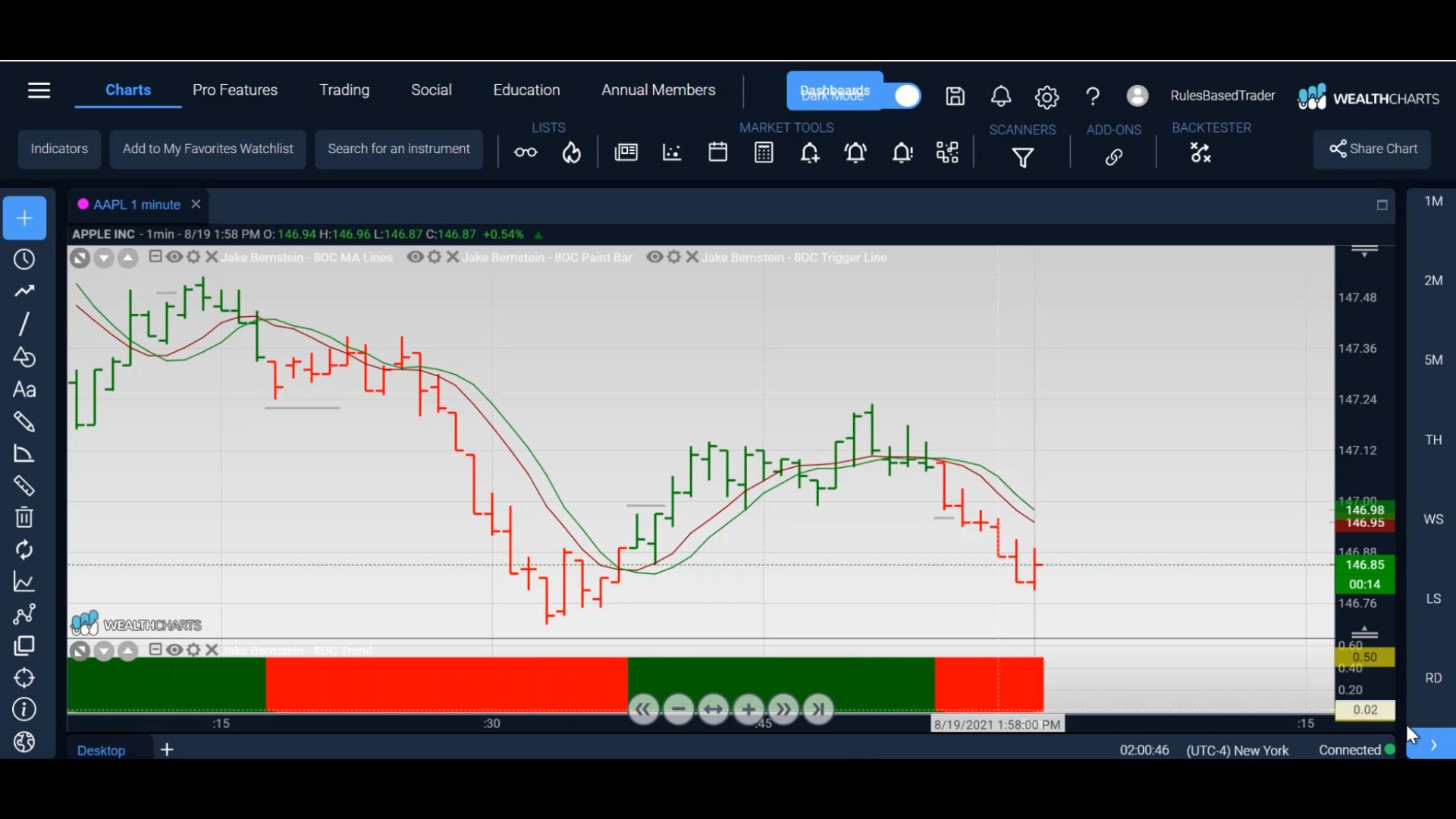Toggle visibility of 80C Trend lower panel indicator

point(174,650)
